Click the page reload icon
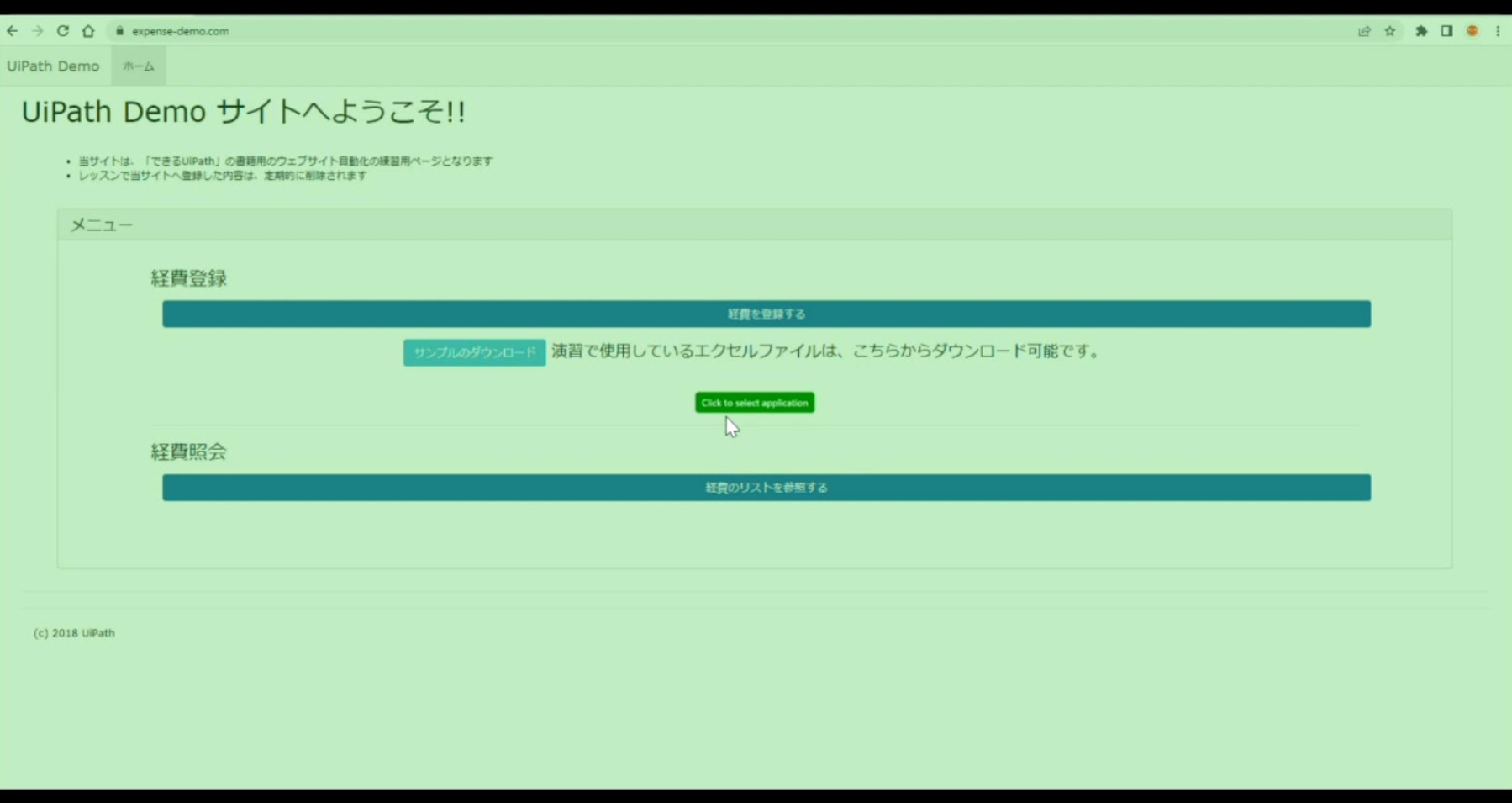This screenshot has height=803, width=1512. [63, 31]
